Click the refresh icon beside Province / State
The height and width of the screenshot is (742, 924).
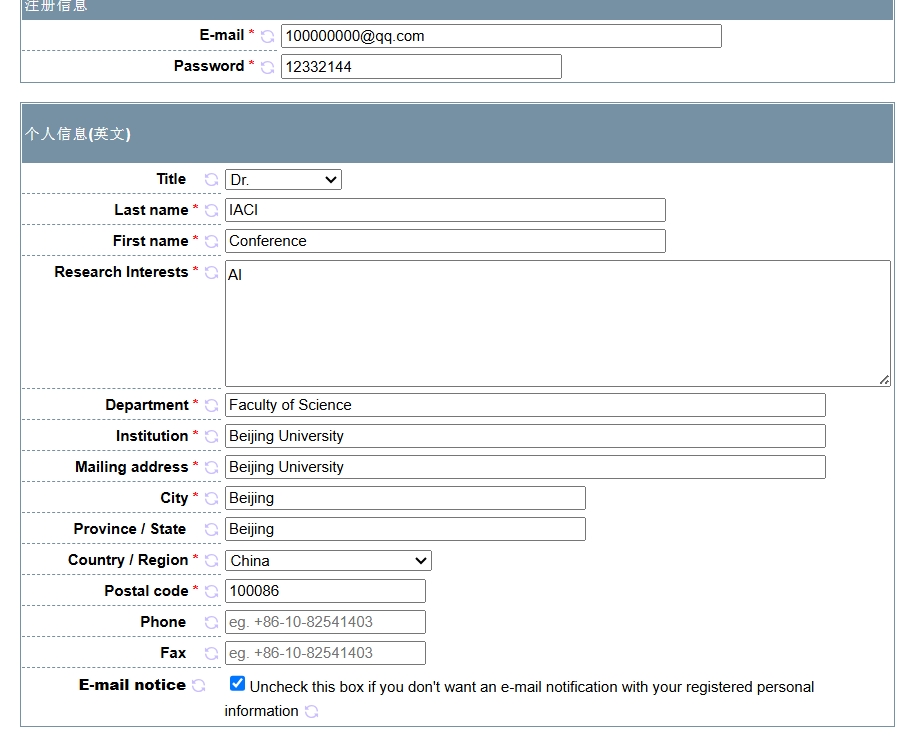pos(212,530)
